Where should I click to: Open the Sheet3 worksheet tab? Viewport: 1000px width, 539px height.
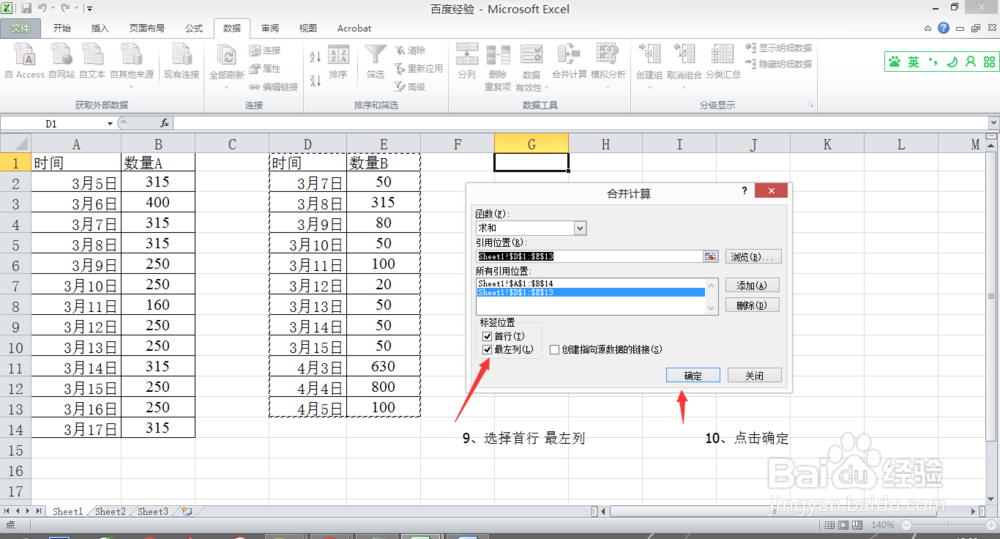point(152,512)
